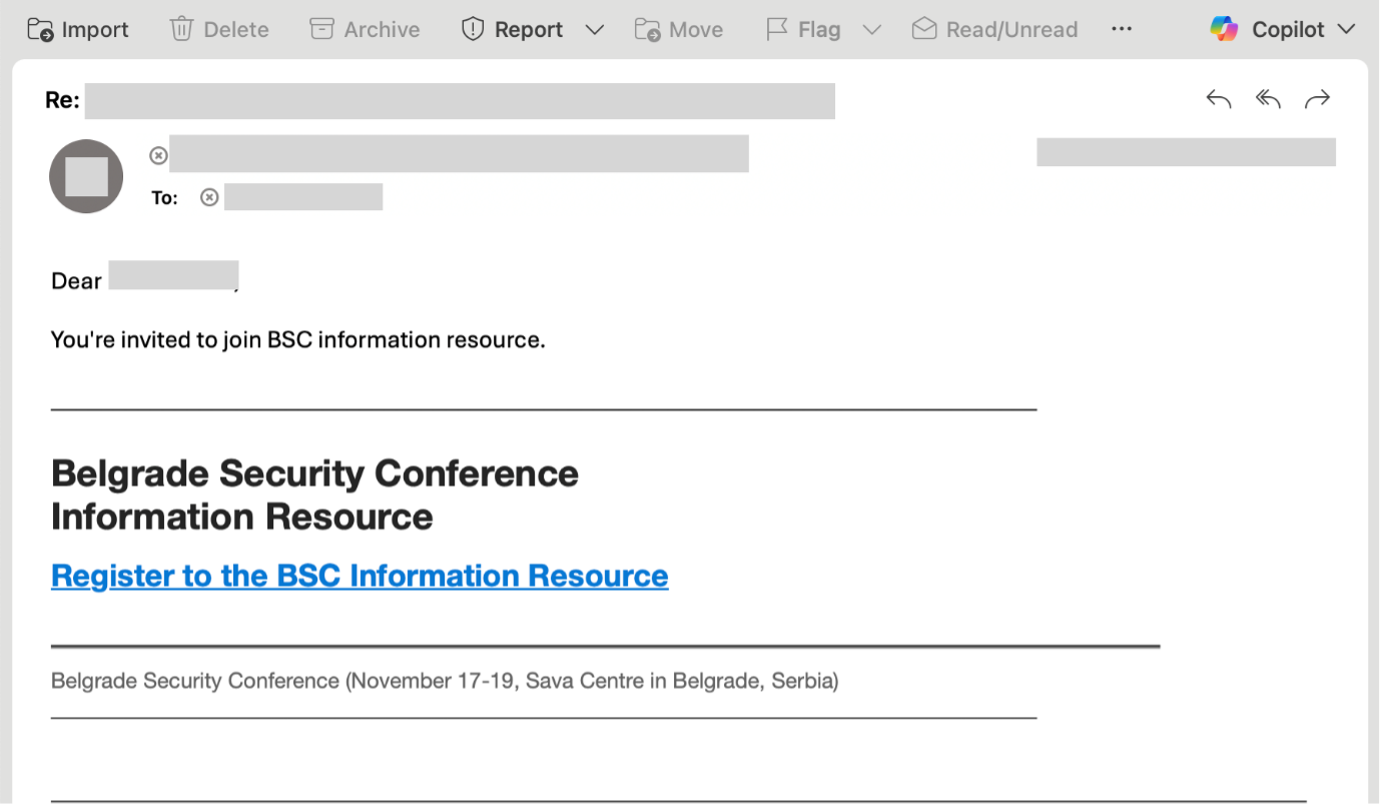Flag this email
Image resolution: width=1384 pixels, height=806 pixels.
pos(803,30)
